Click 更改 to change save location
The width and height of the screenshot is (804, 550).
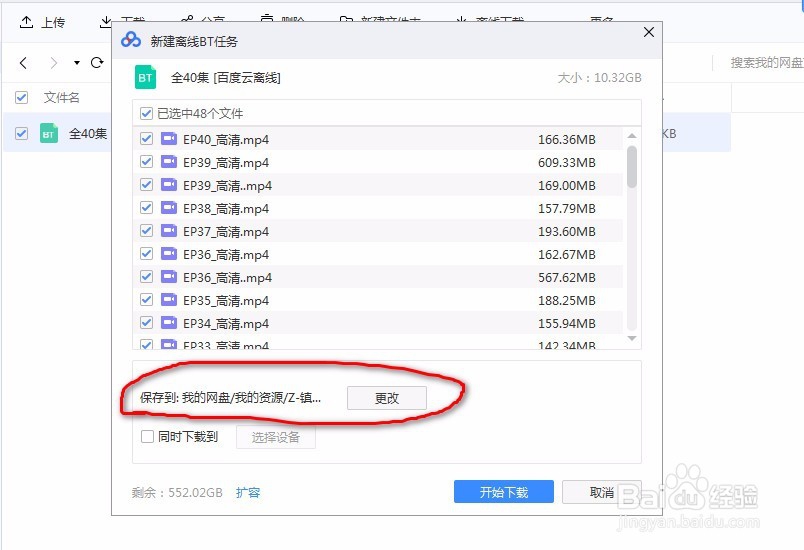pos(387,398)
